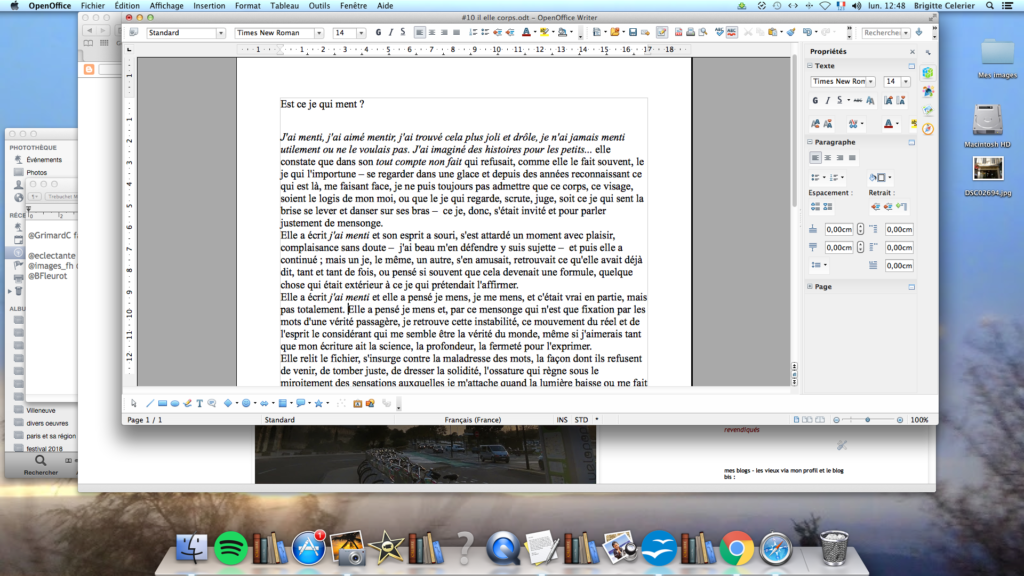This screenshot has height=576, width=1024.
Task: Select the Text tool in drawing toolbar
Action: pos(200,403)
